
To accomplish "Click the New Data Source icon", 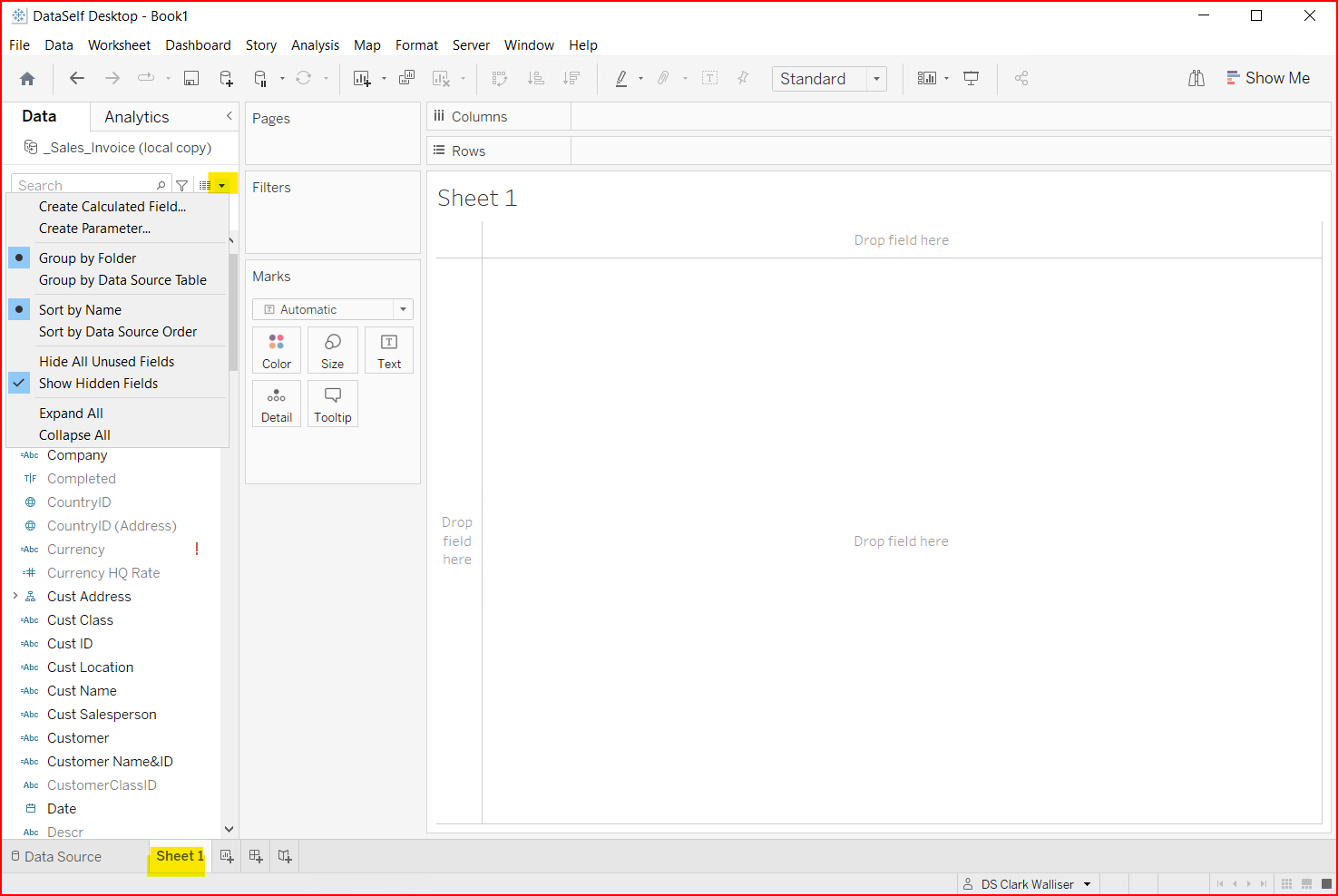I will point(227,79).
